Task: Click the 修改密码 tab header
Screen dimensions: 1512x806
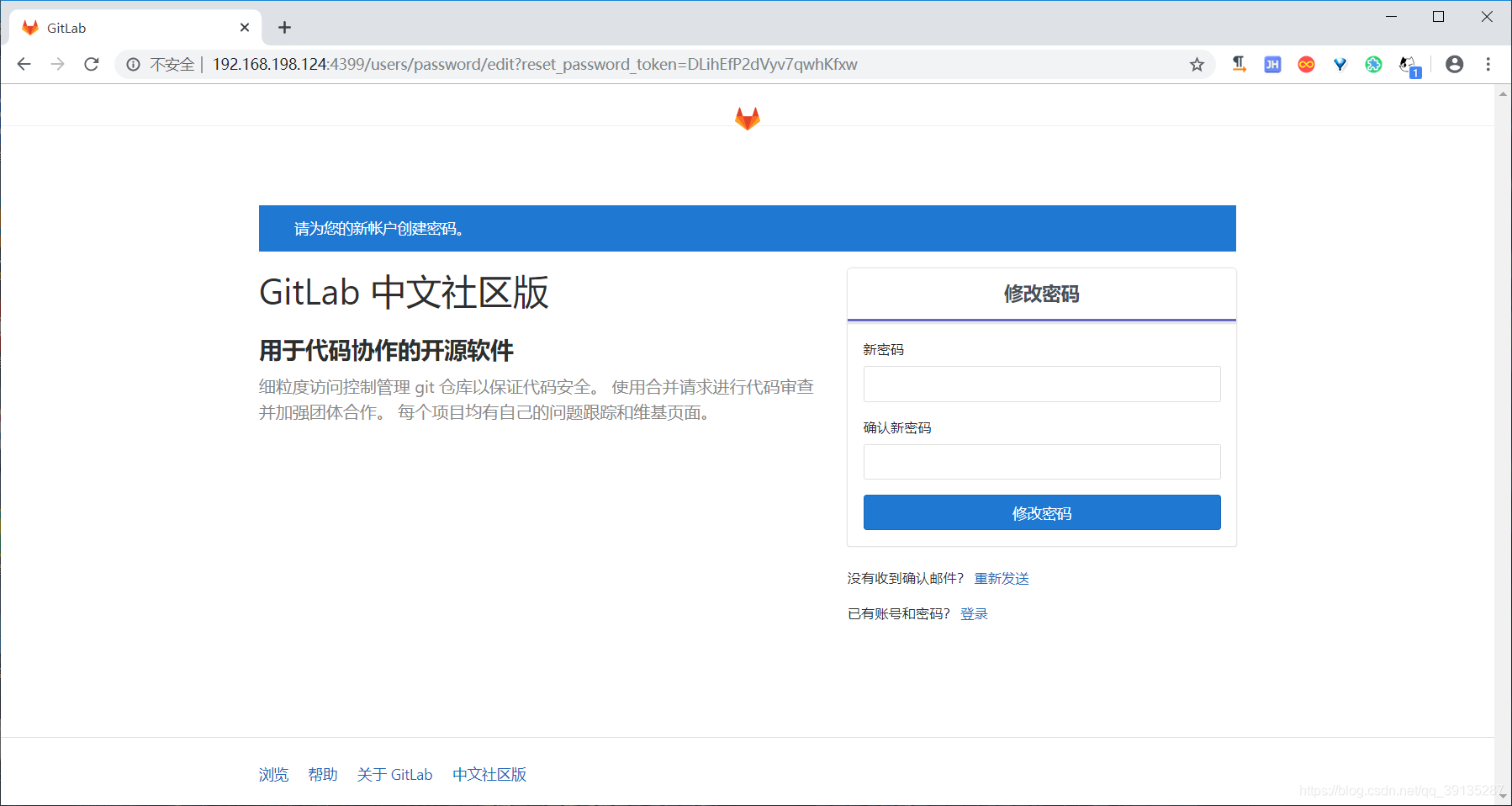Action: 1041,294
